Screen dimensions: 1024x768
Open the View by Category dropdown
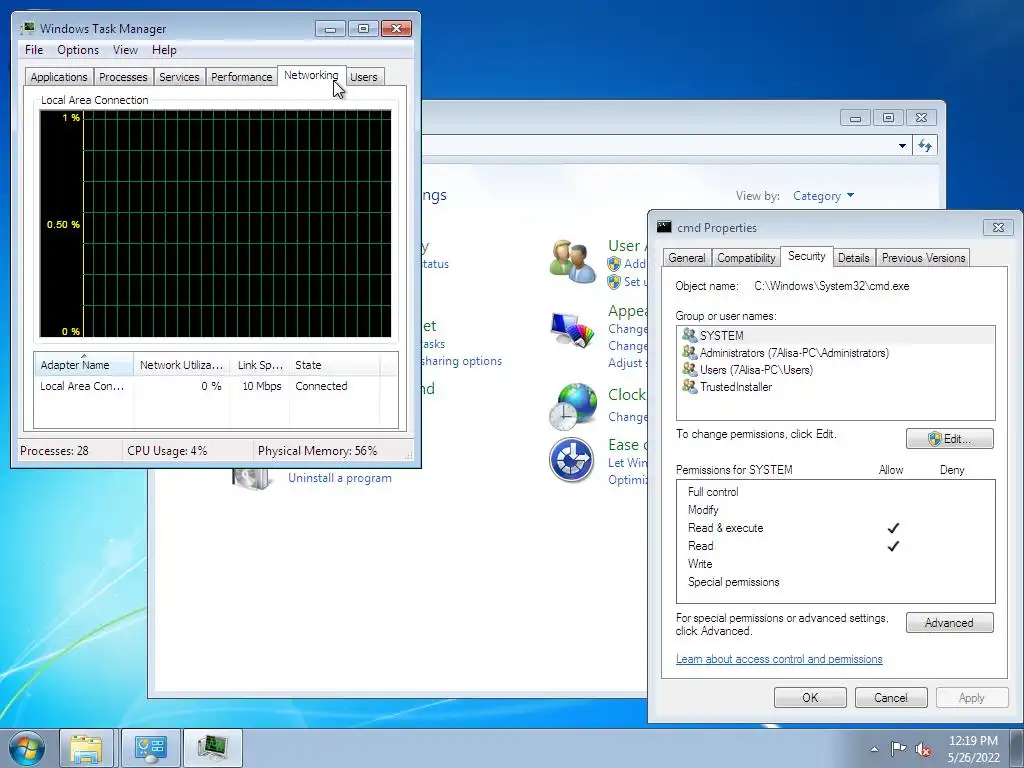(824, 196)
